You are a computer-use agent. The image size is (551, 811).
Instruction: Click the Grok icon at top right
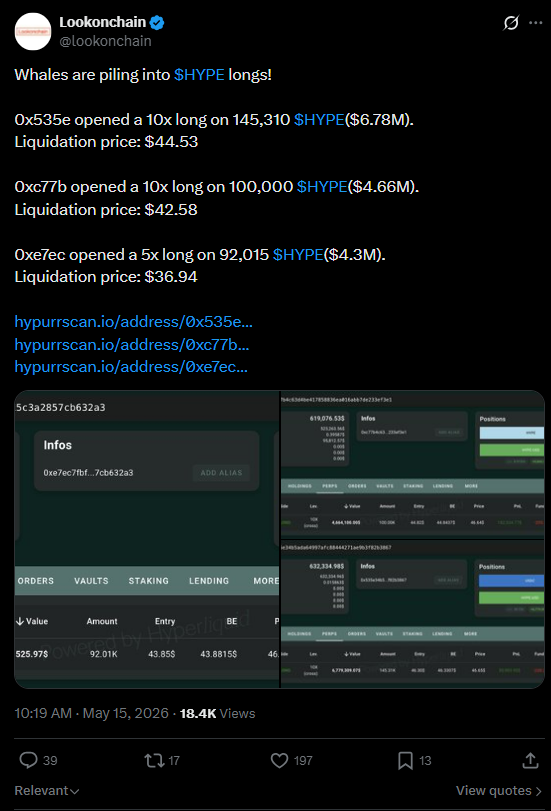coord(511,23)
